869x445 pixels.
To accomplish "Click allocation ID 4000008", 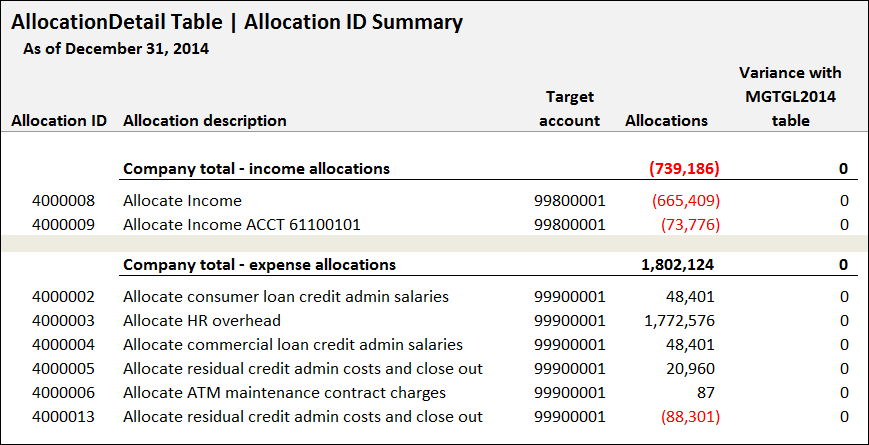I will (x=63, y=201).
